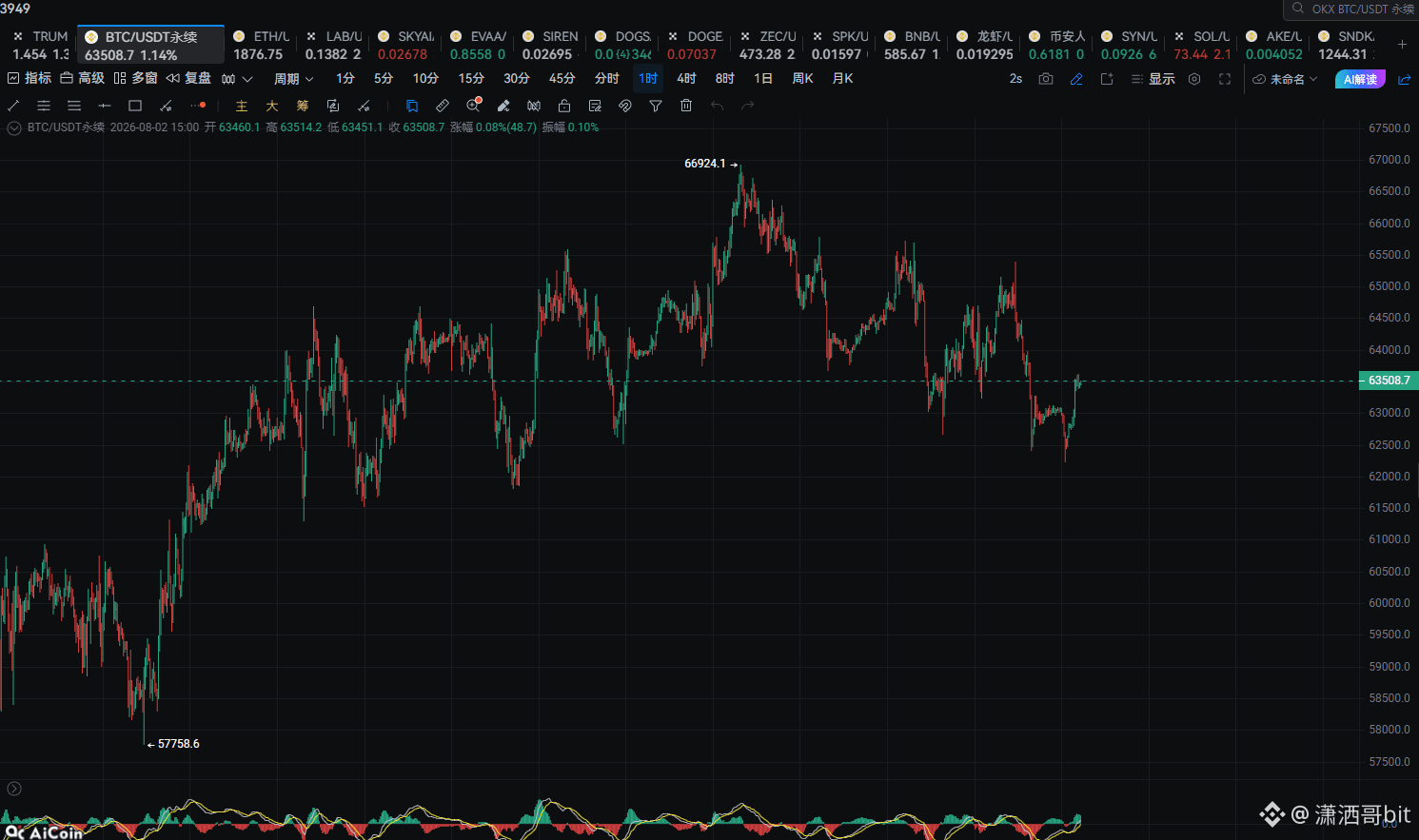
Task: Switch to the 月K timeframe
Action: pos(842,79)
